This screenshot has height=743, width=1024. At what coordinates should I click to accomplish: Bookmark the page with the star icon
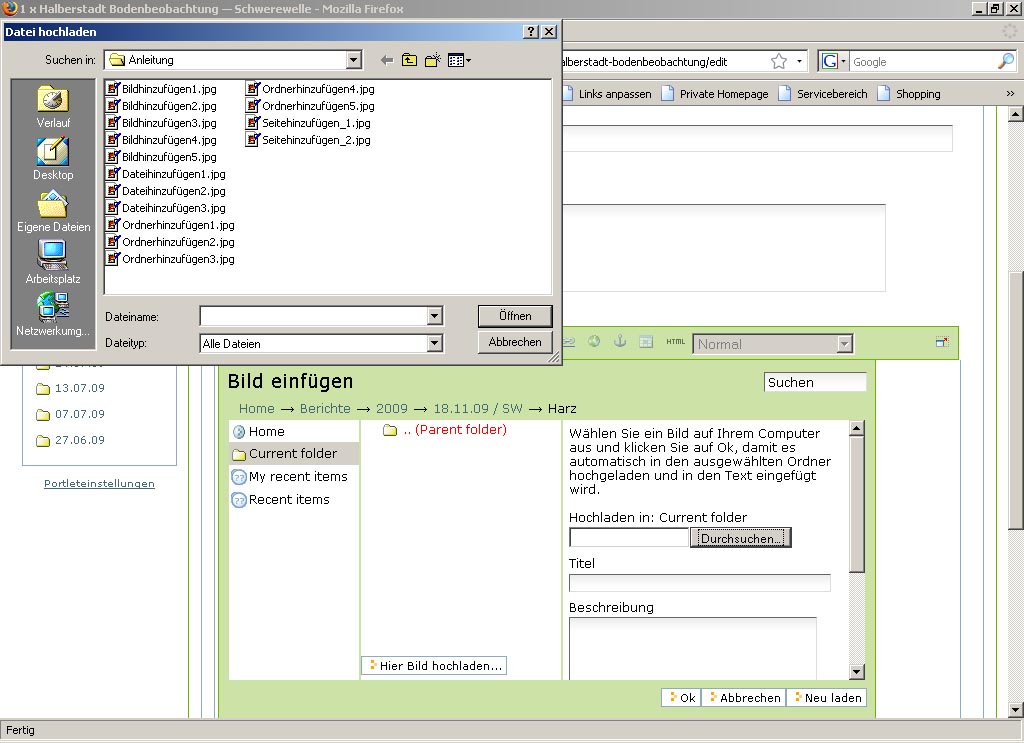779,62
